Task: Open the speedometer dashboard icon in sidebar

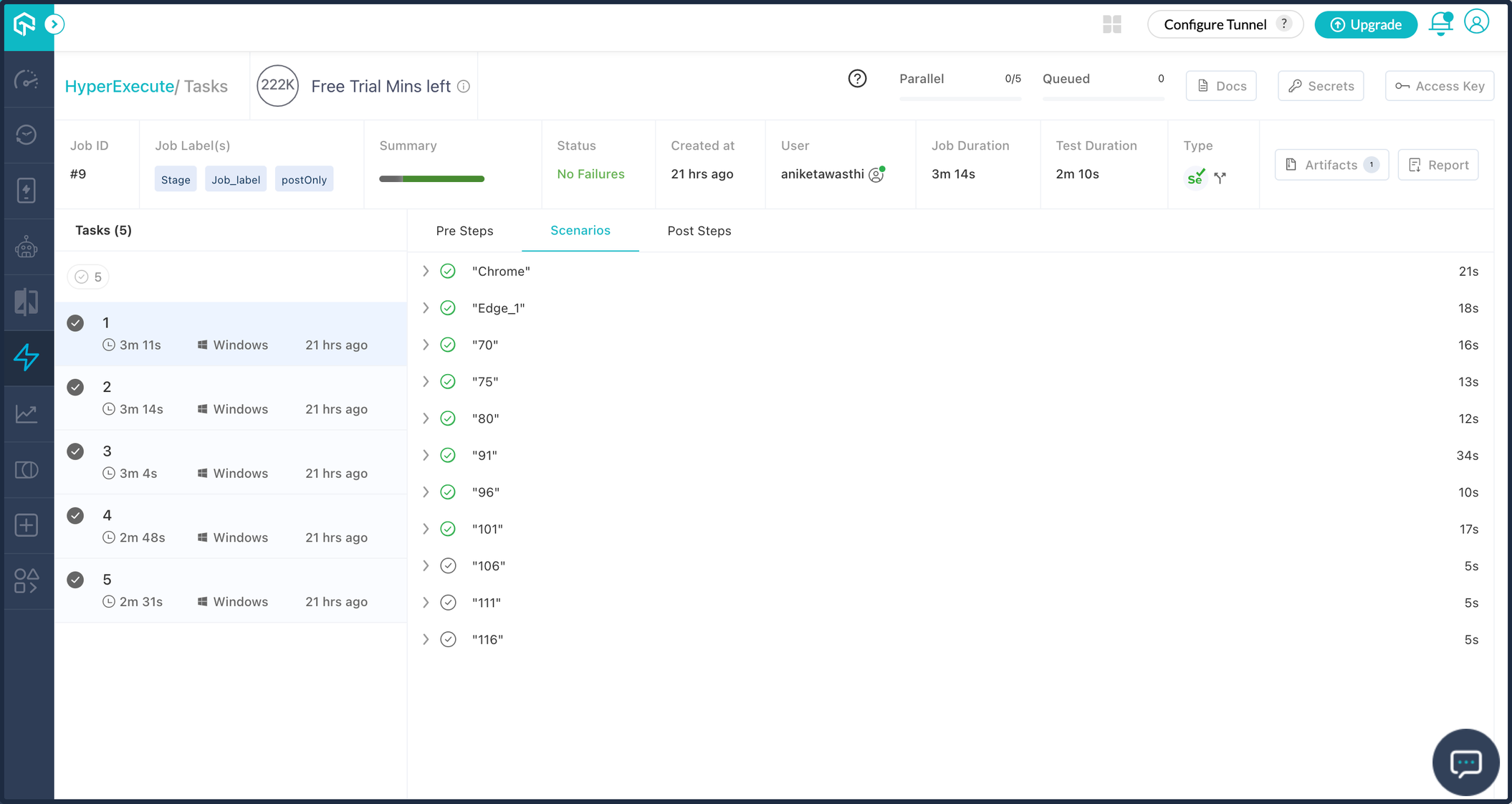Action: (x=27, y=80)
